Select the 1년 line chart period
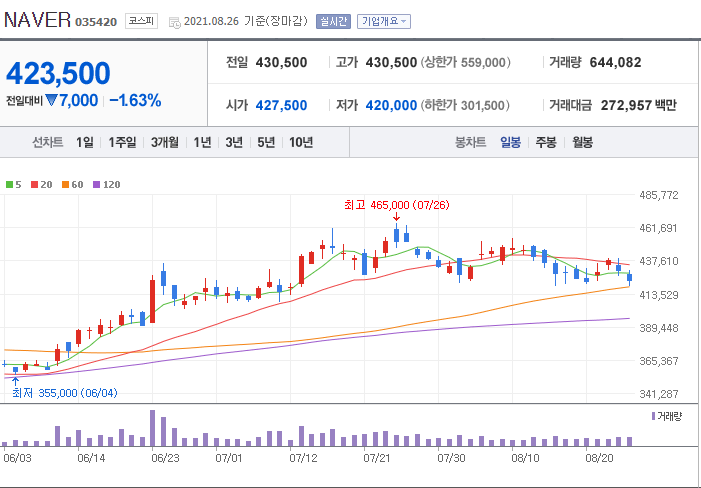This screenshot has height=488, width=701. 202,143
